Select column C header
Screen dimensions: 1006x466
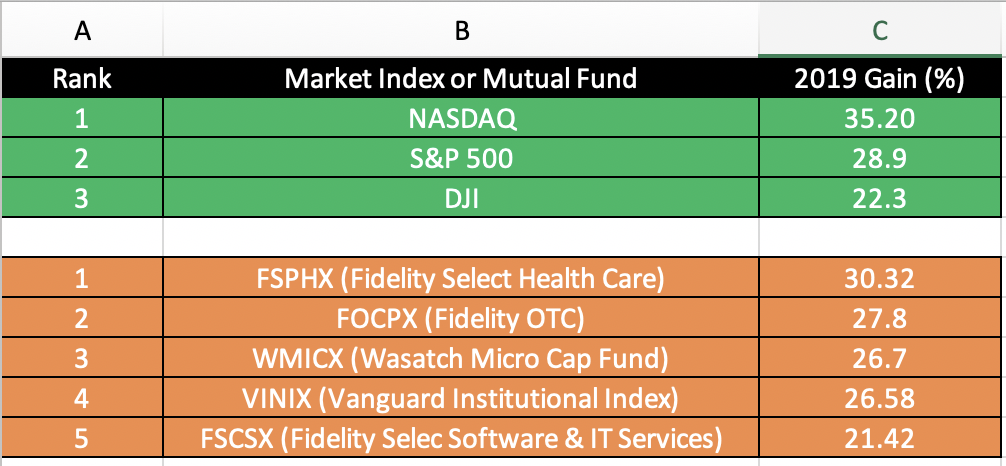coord(881,31)
